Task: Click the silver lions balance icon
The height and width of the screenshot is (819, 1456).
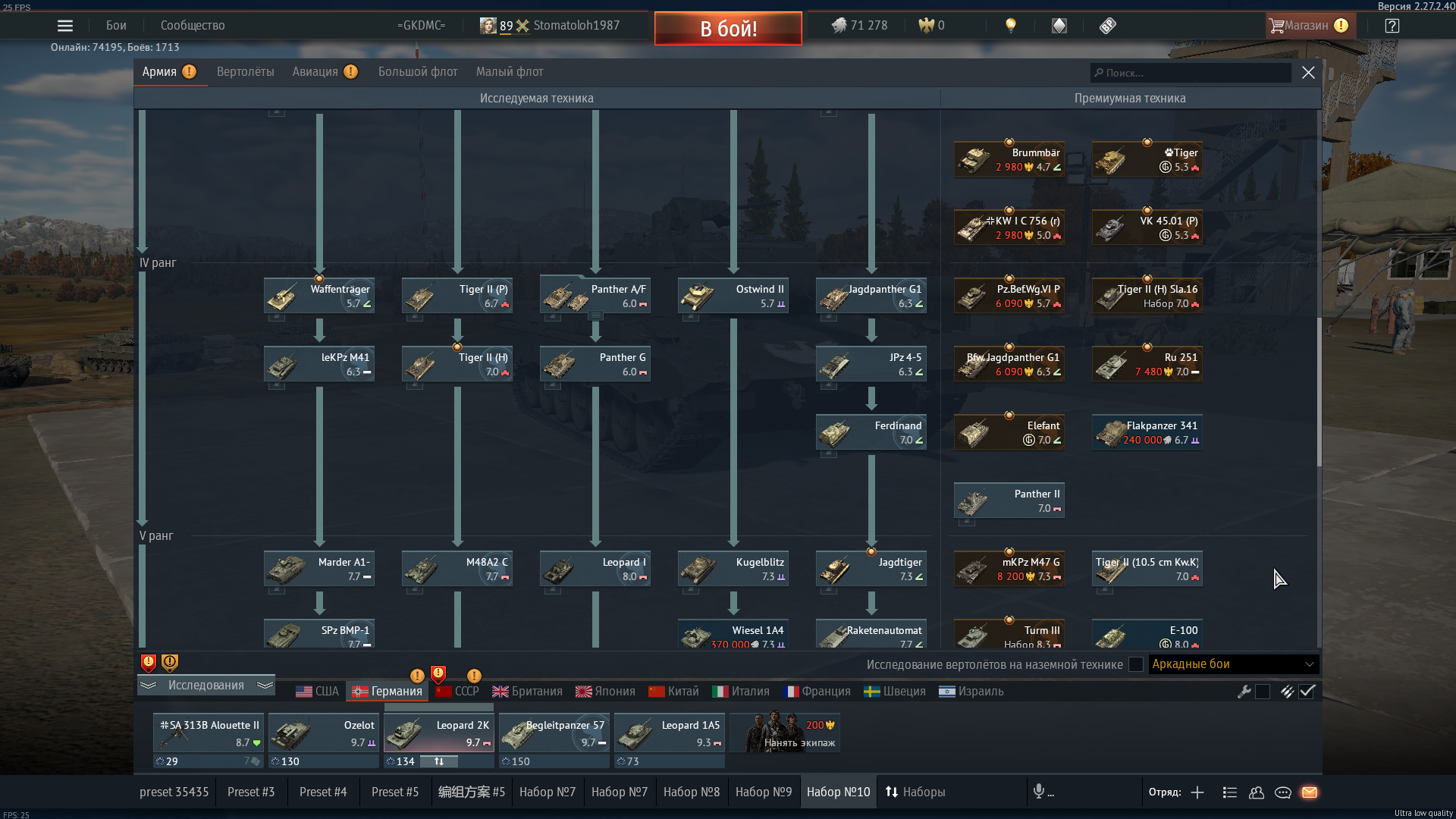Action: click(838, 26)
